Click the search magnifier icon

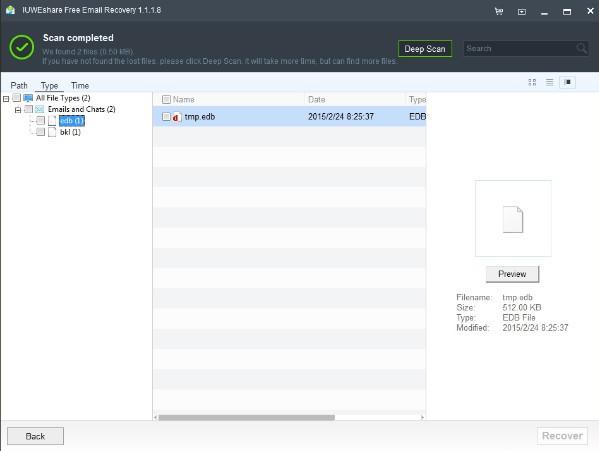(x=581, y=48)
